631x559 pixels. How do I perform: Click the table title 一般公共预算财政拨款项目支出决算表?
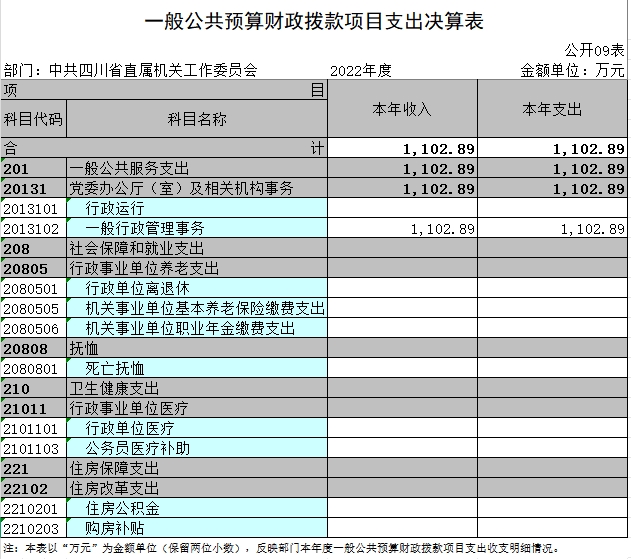314,21
